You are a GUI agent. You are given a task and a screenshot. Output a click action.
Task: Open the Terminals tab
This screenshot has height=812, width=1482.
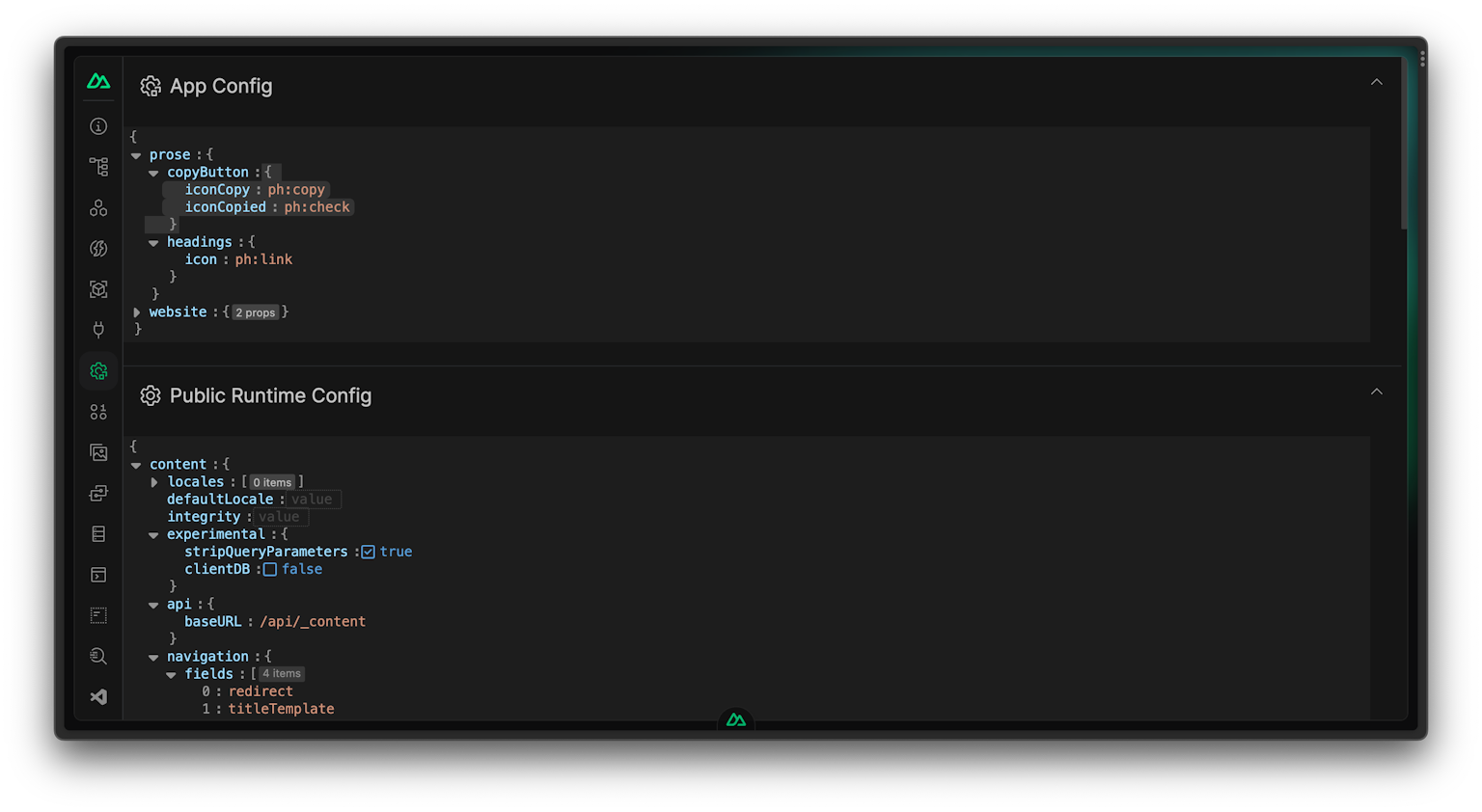[x=98, y=575]
